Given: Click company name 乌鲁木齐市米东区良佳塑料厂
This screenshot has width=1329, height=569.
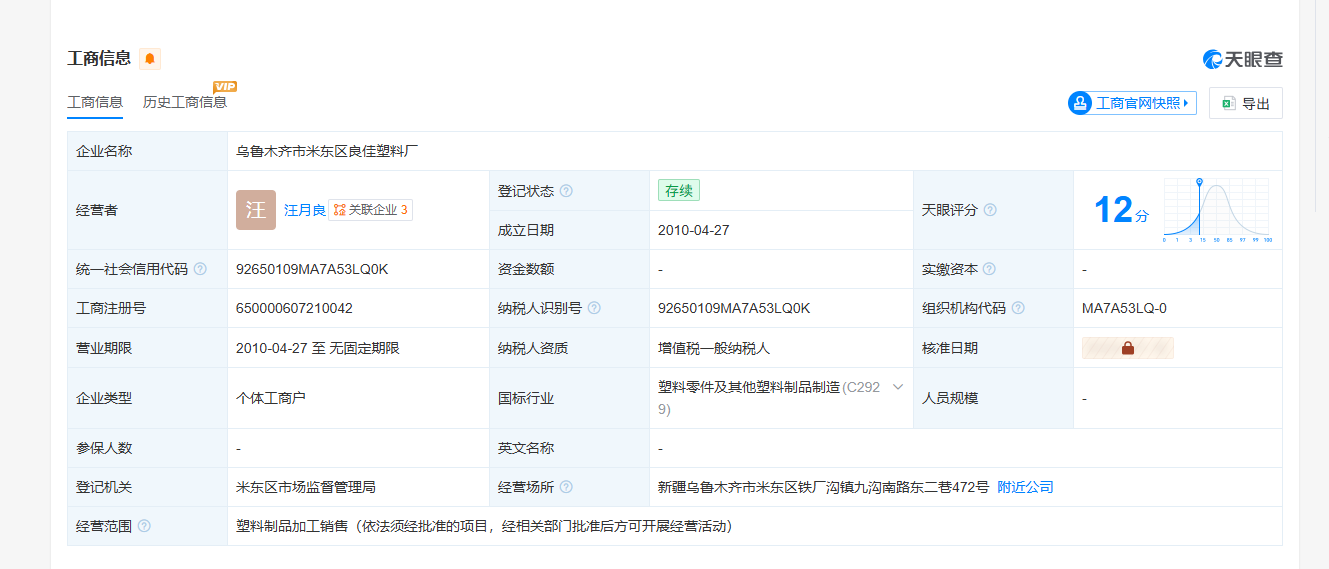Looking at the screenshot, I should [327, 152].
